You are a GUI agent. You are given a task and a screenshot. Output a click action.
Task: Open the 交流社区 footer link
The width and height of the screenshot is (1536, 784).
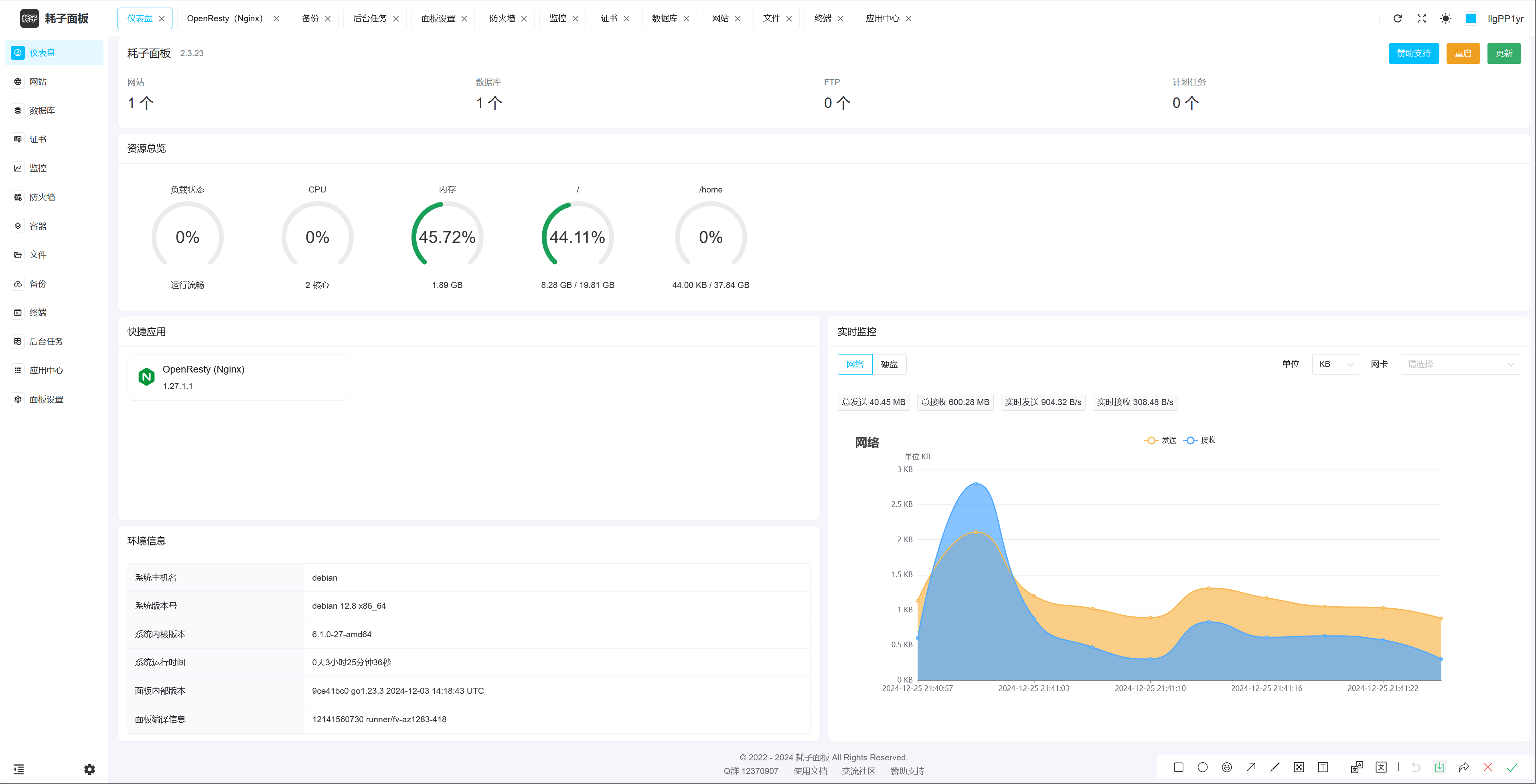click(x=859, y=771)
